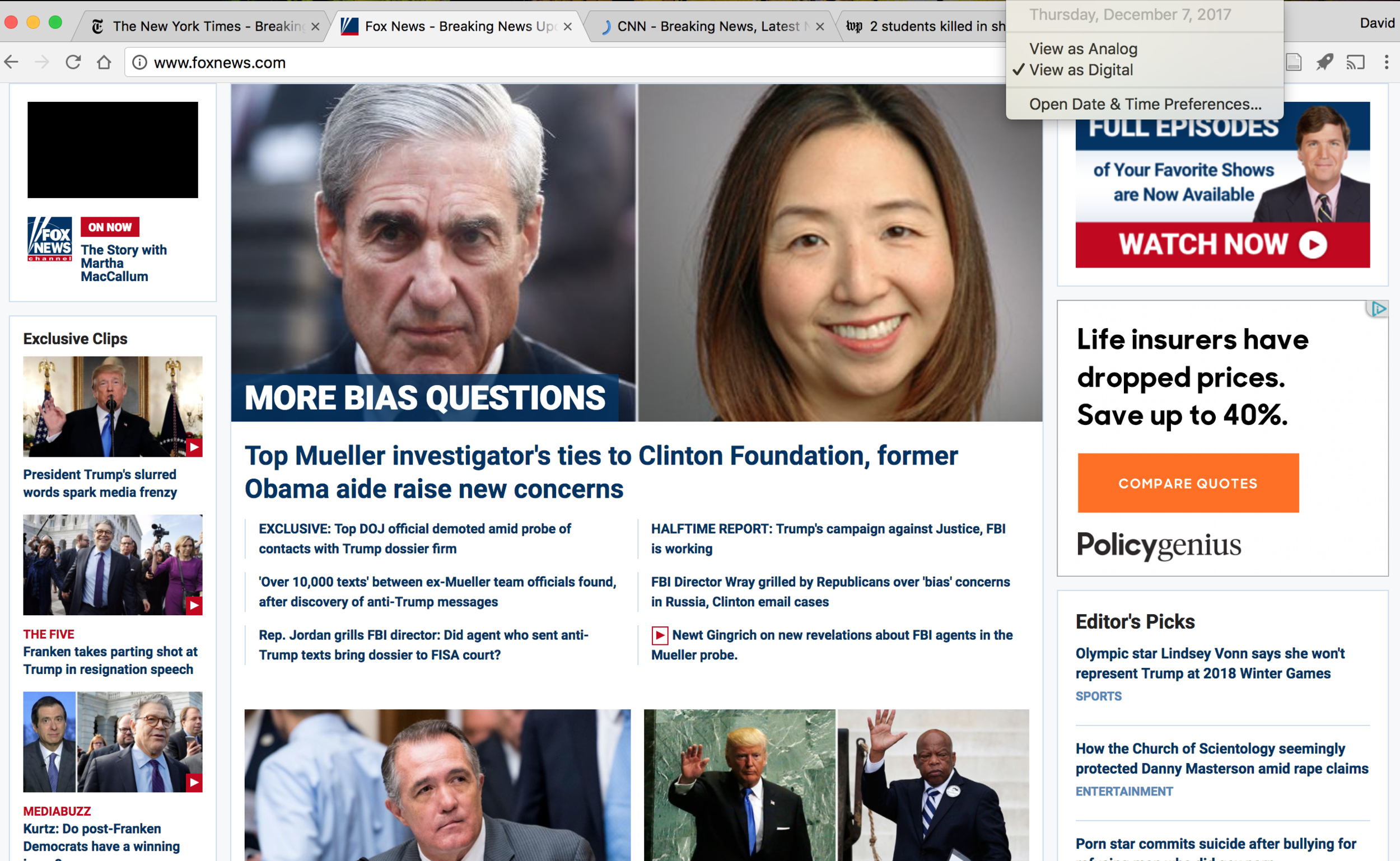1400x861 pixels.
Task: Open Church of Scientology Danny Masterson story
Action: (x=1222, y=759)
